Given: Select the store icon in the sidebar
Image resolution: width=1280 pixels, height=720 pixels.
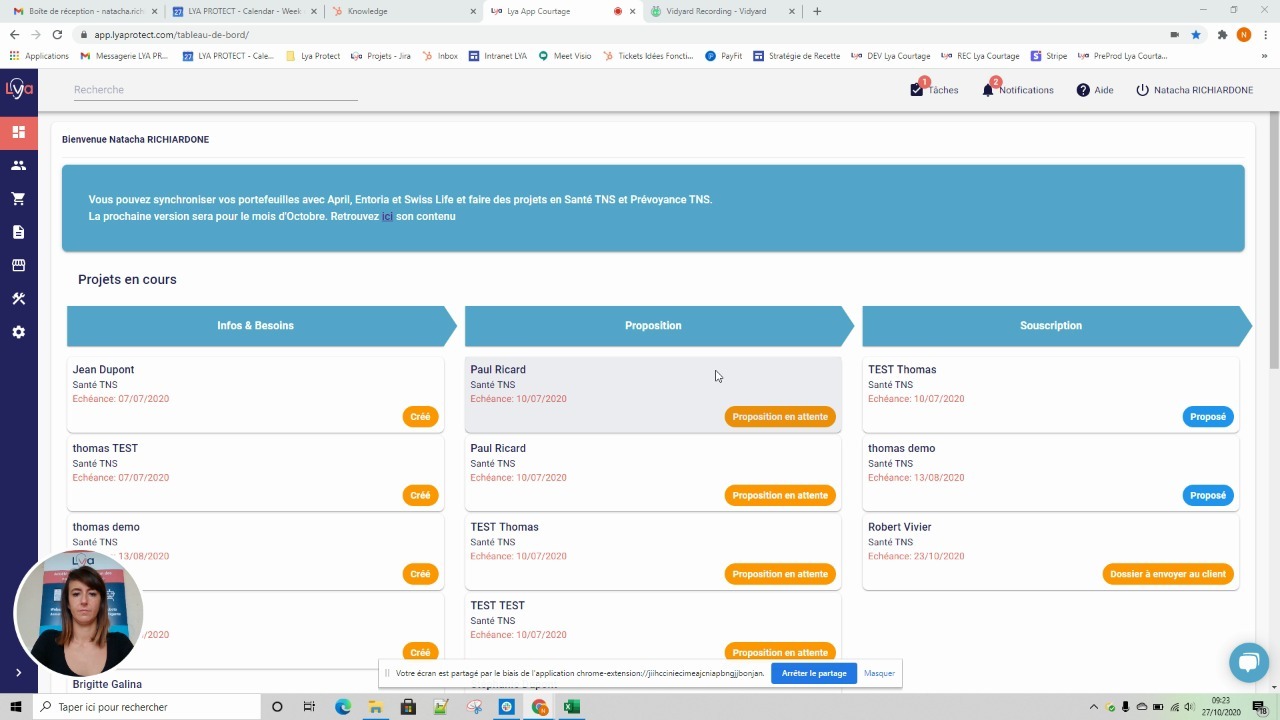Looking at the screenshot, I should (18, 265).
